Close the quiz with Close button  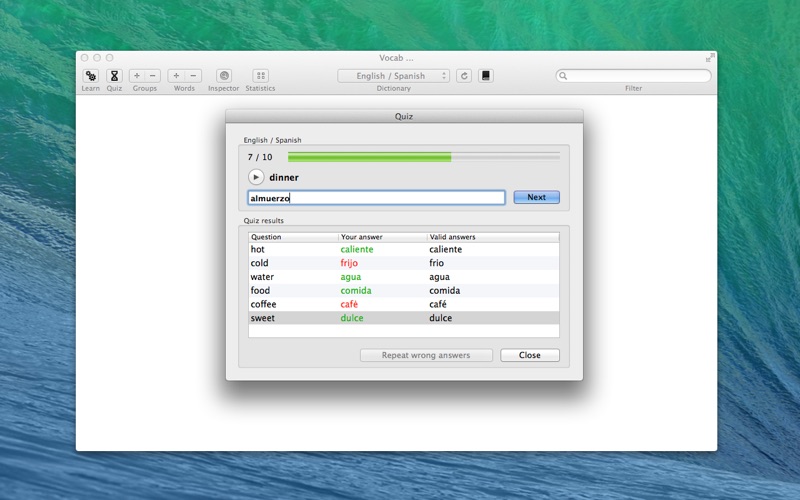click(x=530, y=355)
